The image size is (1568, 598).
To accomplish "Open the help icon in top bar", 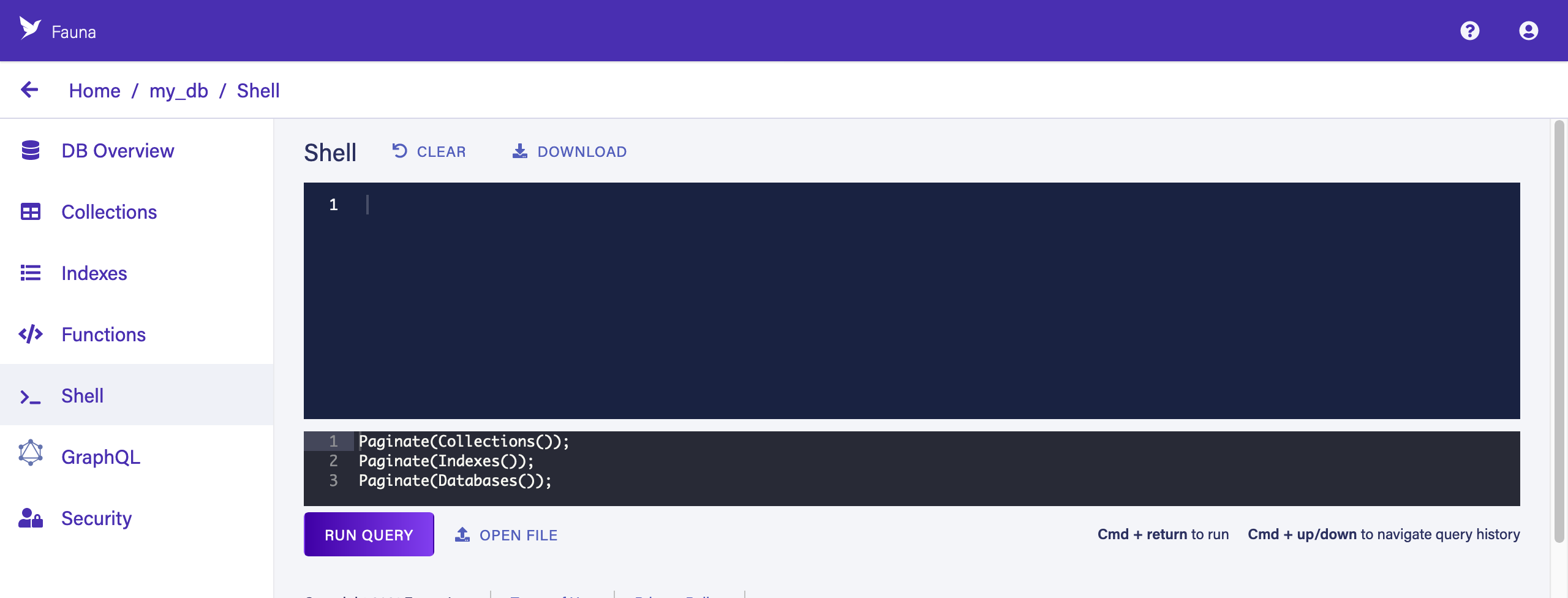I will tap(1471, 31).
